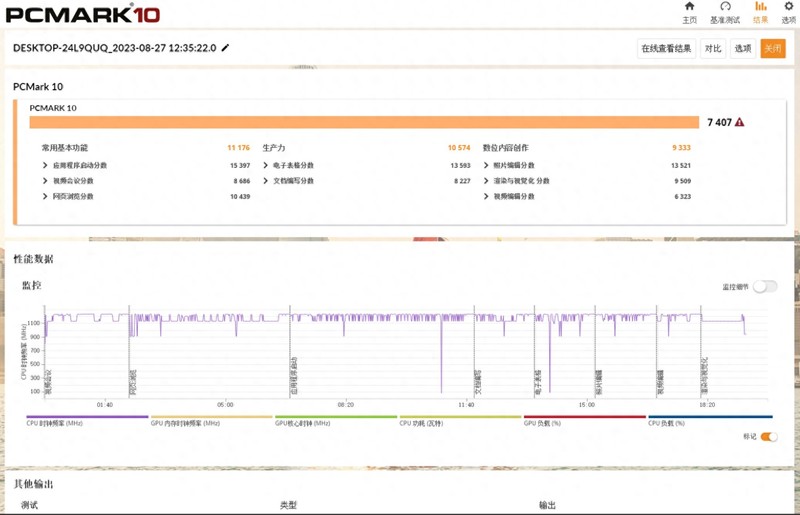Open the 选项 button beside 对比
The height and width of the screenshot is (515, 800).
pos(743,49)
